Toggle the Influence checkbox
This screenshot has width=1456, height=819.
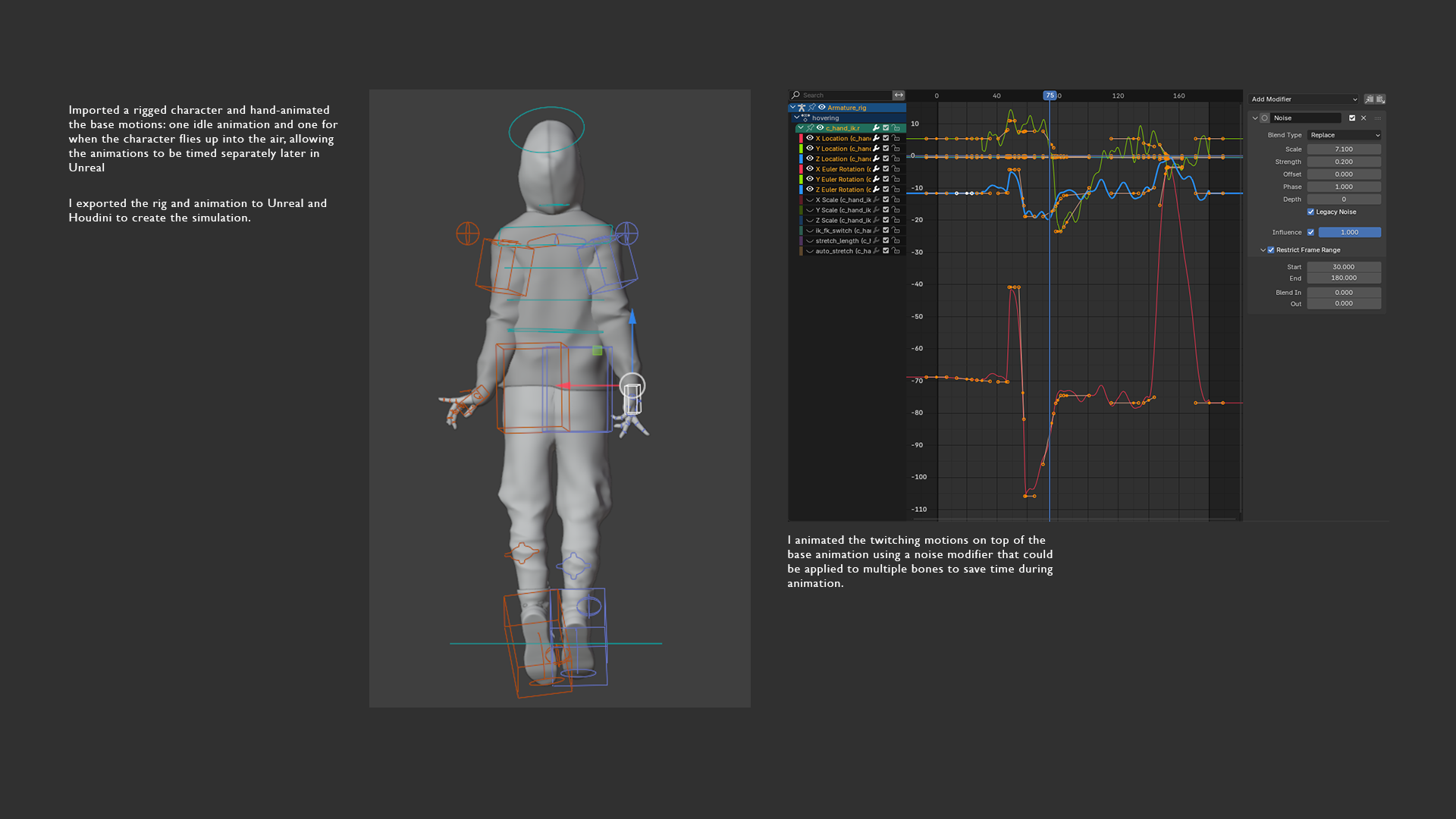click(1310, 233)
